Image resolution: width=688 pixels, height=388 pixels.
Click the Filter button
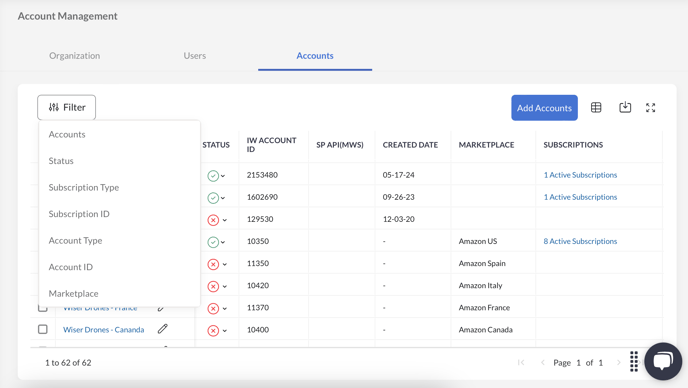pos(66,107)
